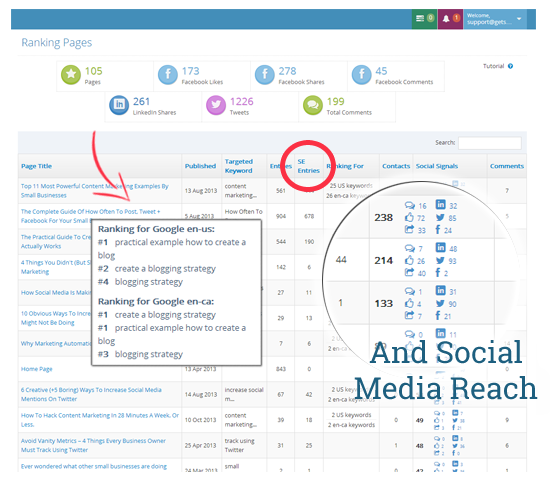Viewport: 550px width, 480px height.
Task: Click the Facebook Comments circle icon
Action: click(362, 75)
